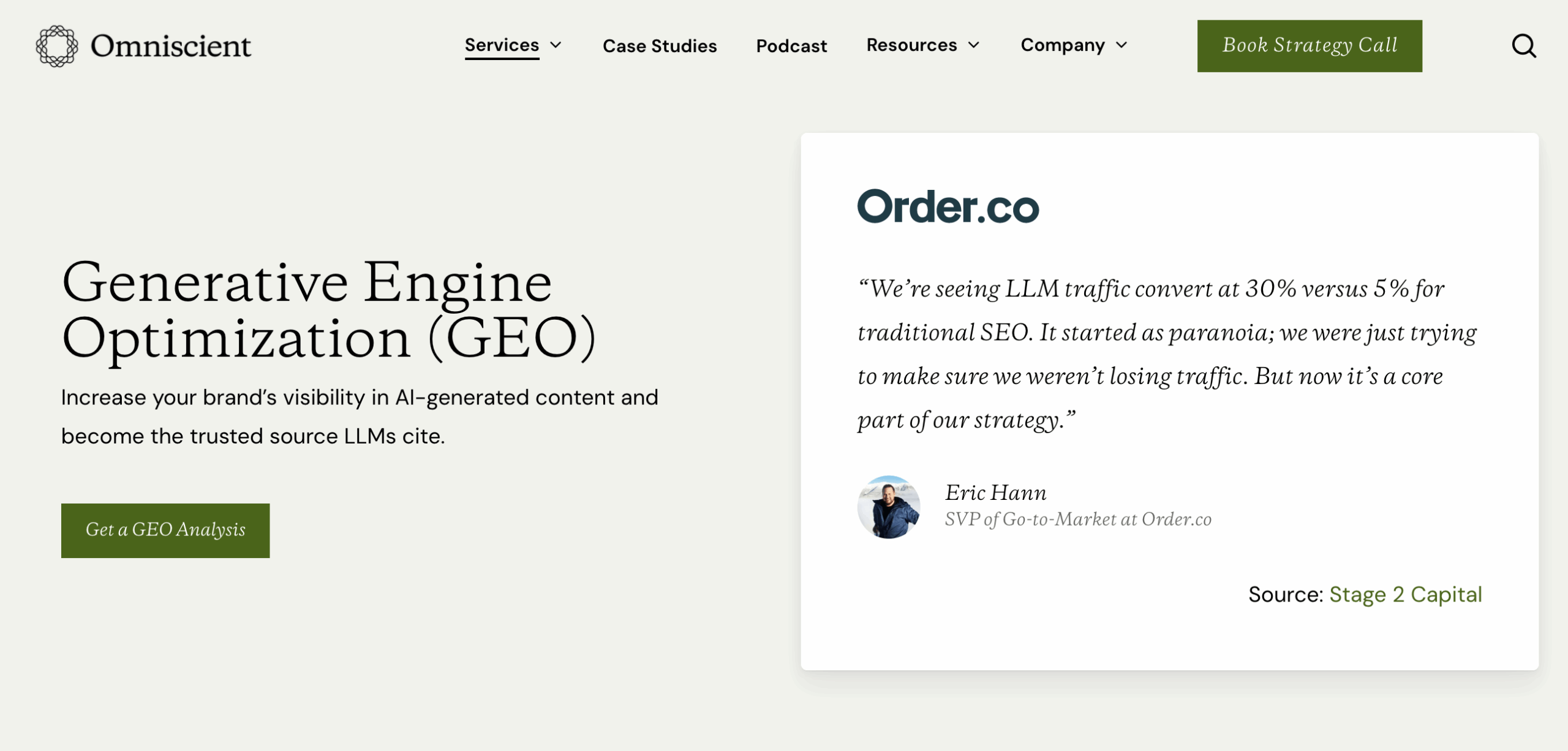Go to Case Studies page
The width and height of the screenshot is (1568, 751).
(x=659, y=46)
